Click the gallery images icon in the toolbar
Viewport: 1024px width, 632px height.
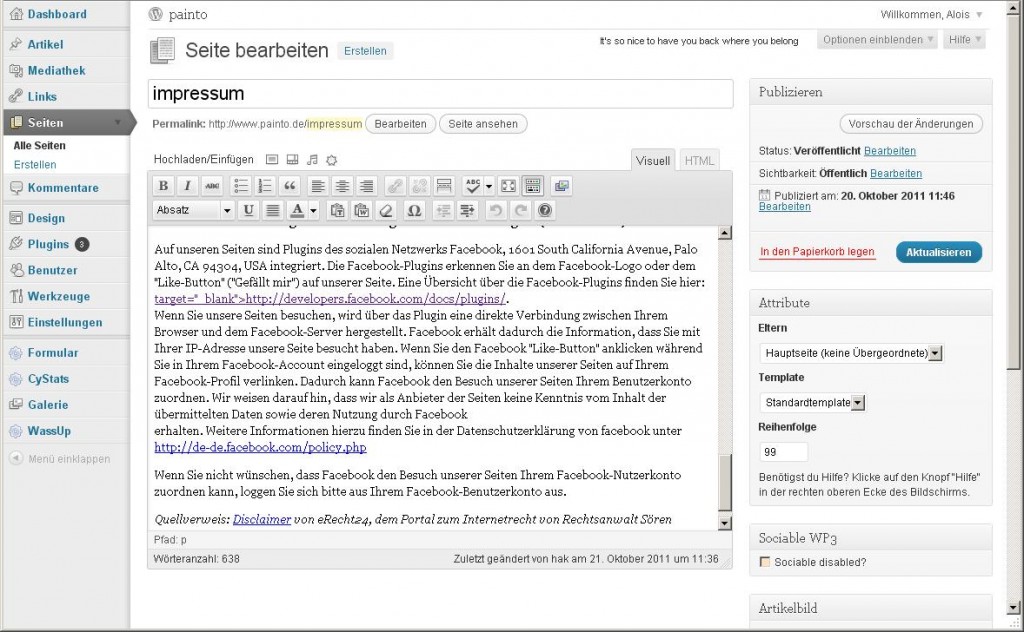pos(561,186)
